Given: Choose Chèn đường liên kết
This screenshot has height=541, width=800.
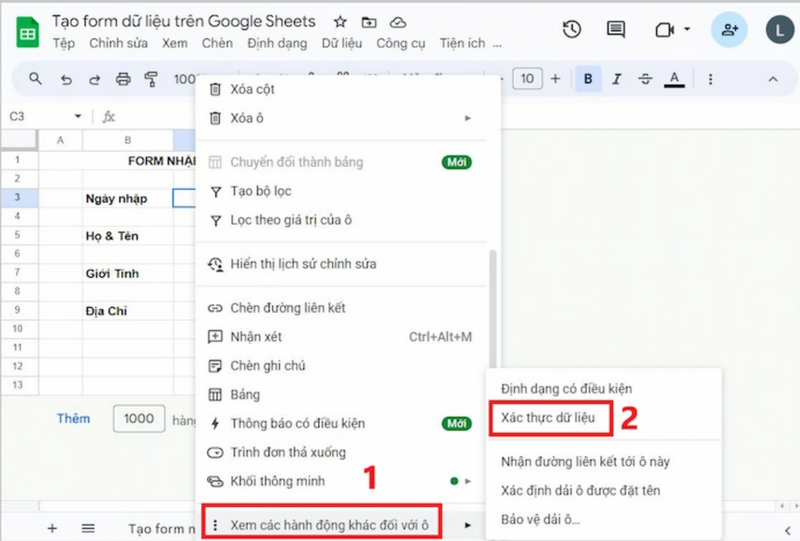Looking at the screenshot, I should (340, 308).
